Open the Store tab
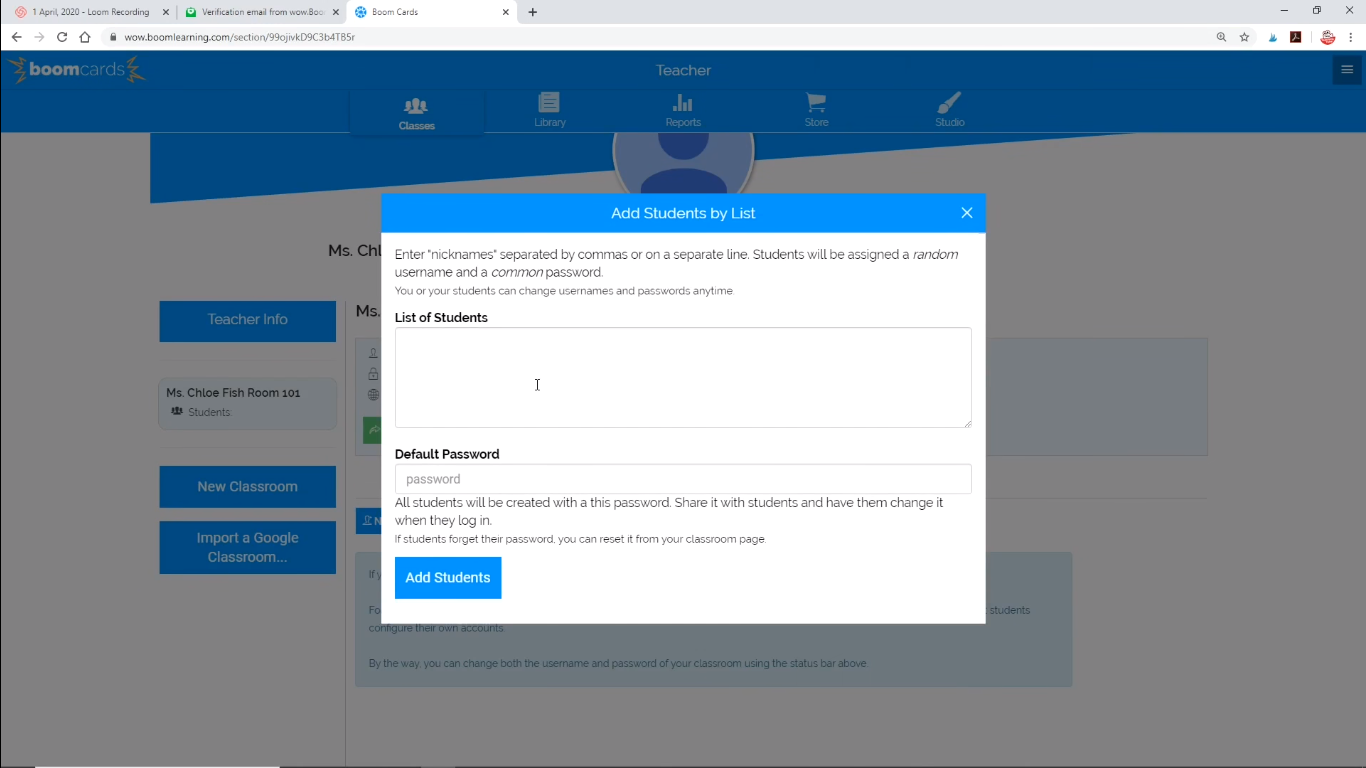1366x768 pixels. tap(816, 111)
